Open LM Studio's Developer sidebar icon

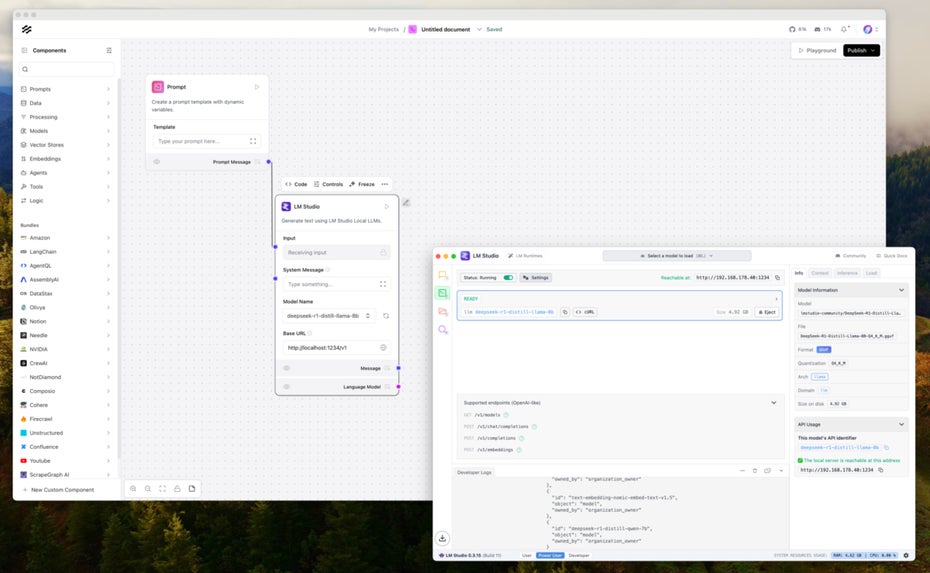(442, 293)
